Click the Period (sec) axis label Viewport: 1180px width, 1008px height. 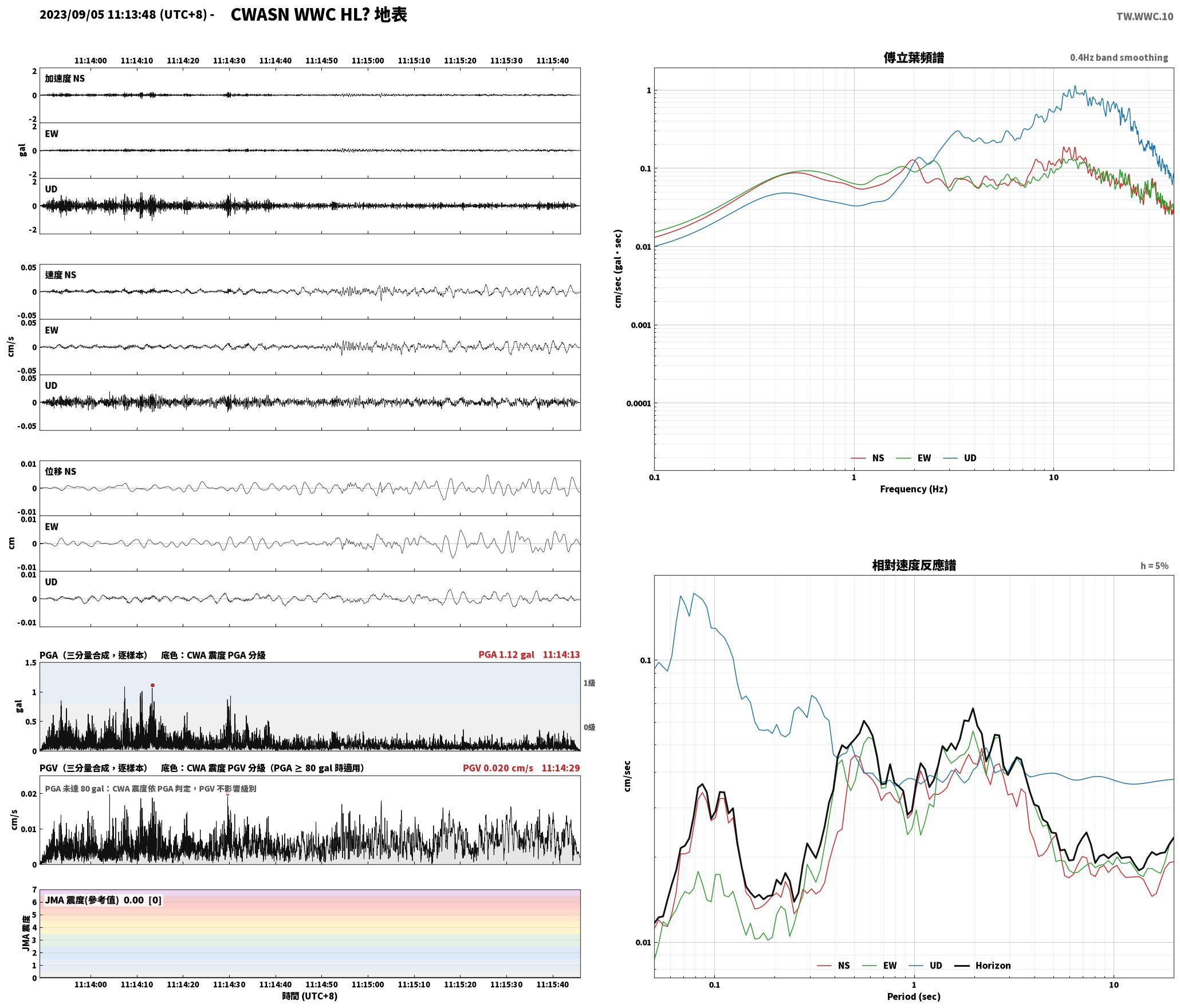[x=914, y=996]
